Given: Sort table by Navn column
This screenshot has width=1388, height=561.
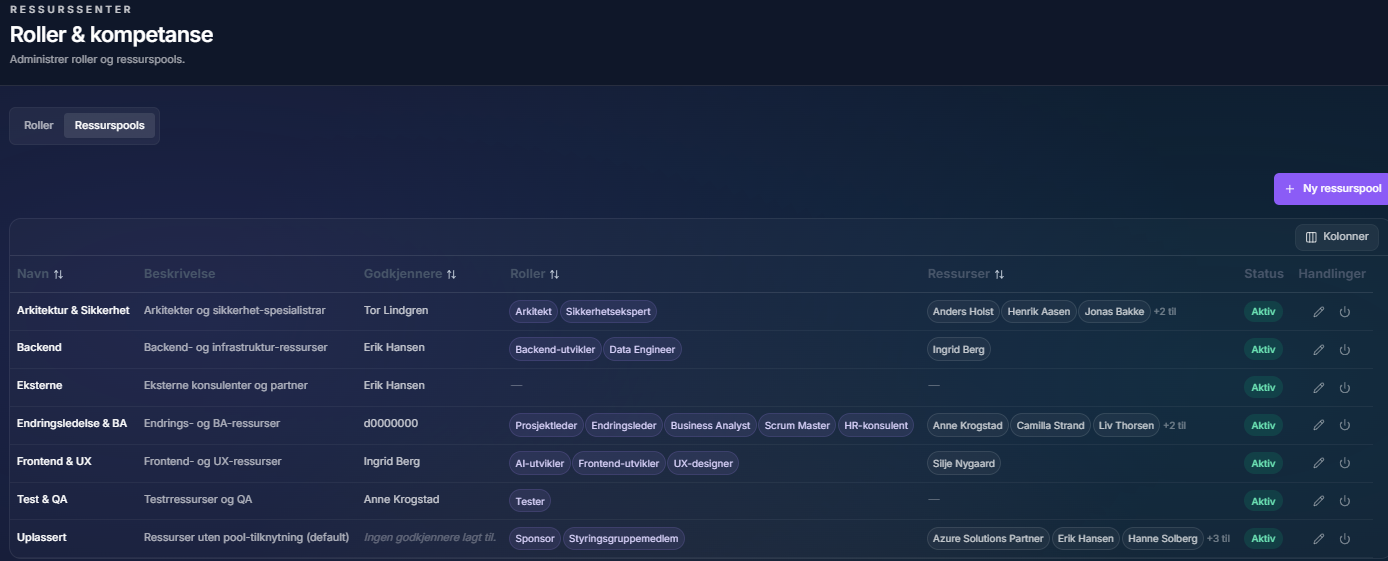Looking at the screenshot, I should coord(40,274).
